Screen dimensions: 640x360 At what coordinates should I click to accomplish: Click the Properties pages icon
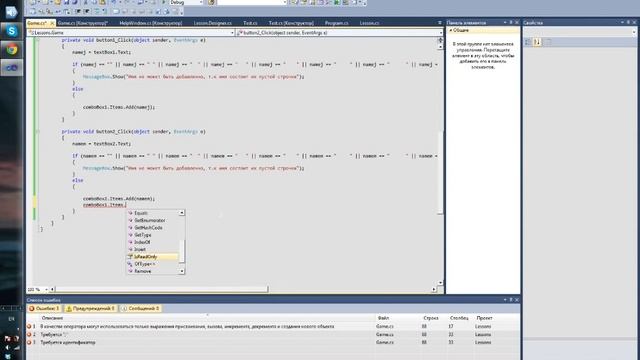click(548, 42)
